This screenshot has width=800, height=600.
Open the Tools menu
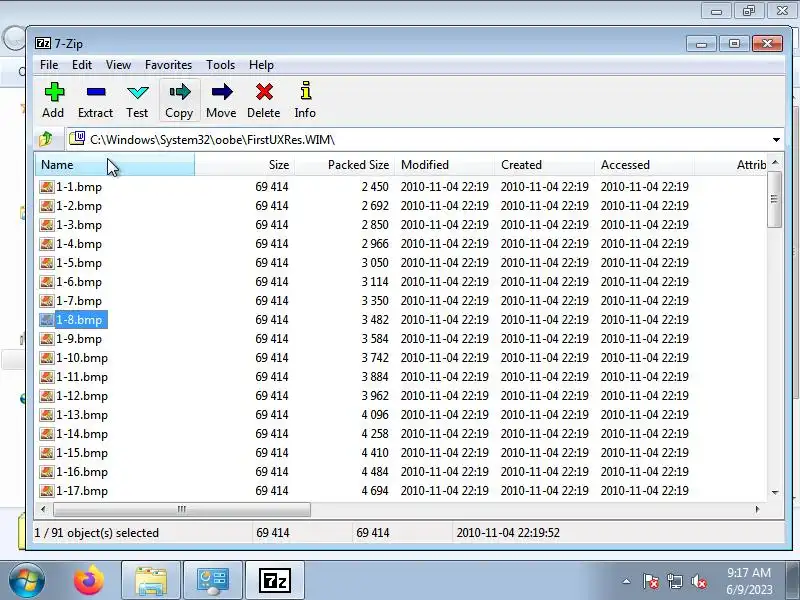220,65
